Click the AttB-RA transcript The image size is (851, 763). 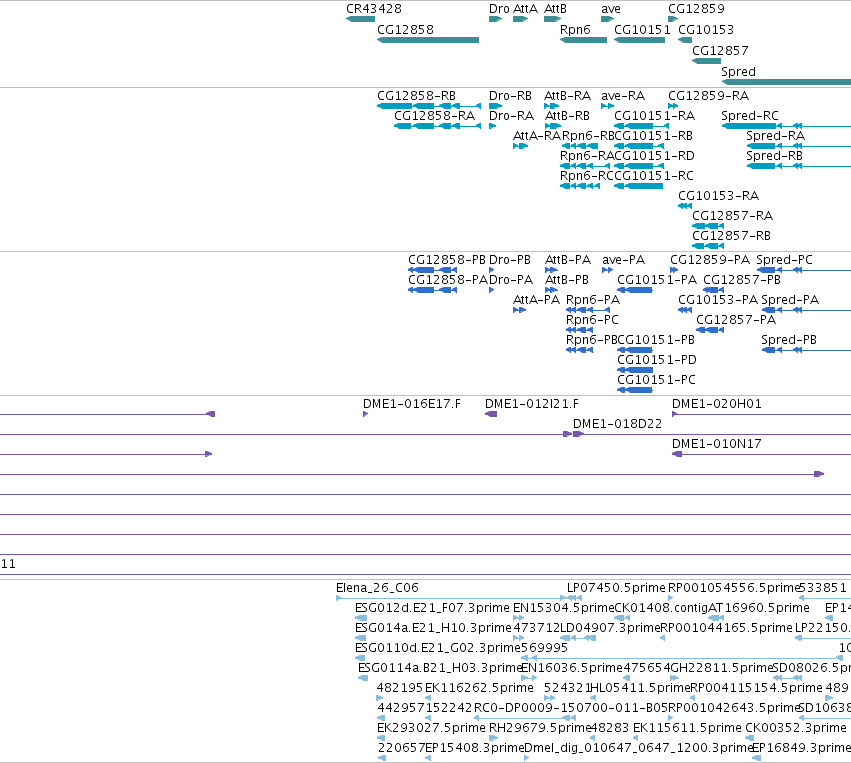(551, 106)
